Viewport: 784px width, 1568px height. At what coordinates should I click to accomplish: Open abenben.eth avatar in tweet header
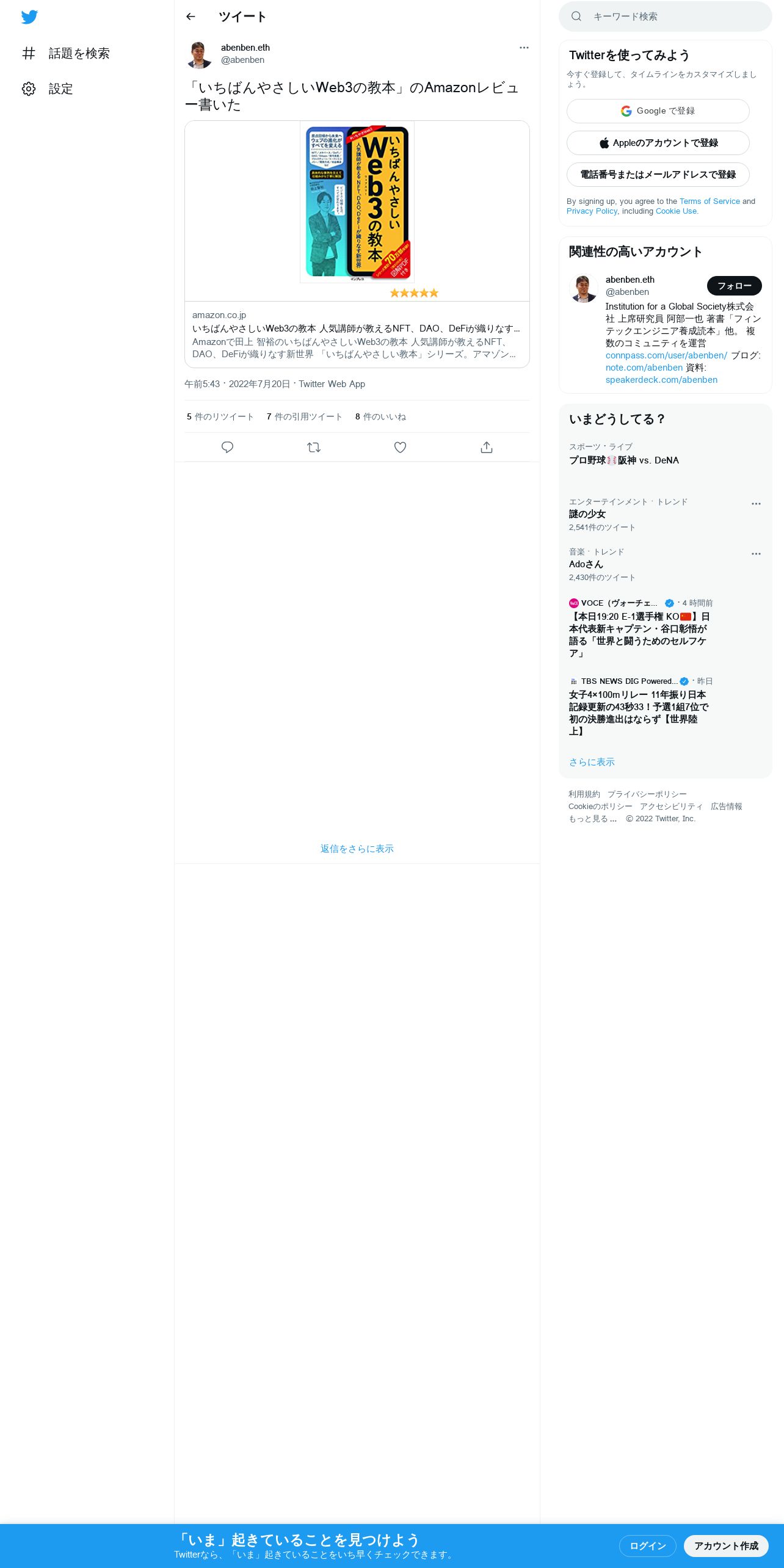tap(198, 54)
